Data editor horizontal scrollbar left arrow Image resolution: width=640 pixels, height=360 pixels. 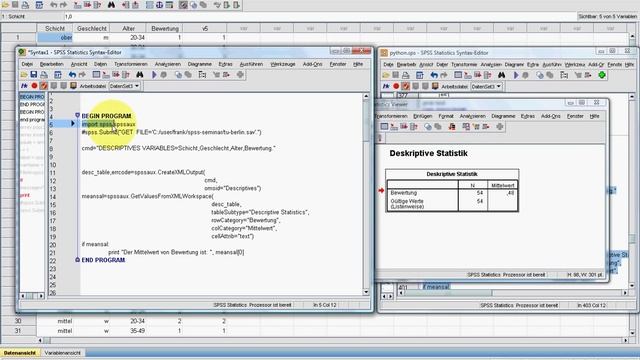pos(40,340)
